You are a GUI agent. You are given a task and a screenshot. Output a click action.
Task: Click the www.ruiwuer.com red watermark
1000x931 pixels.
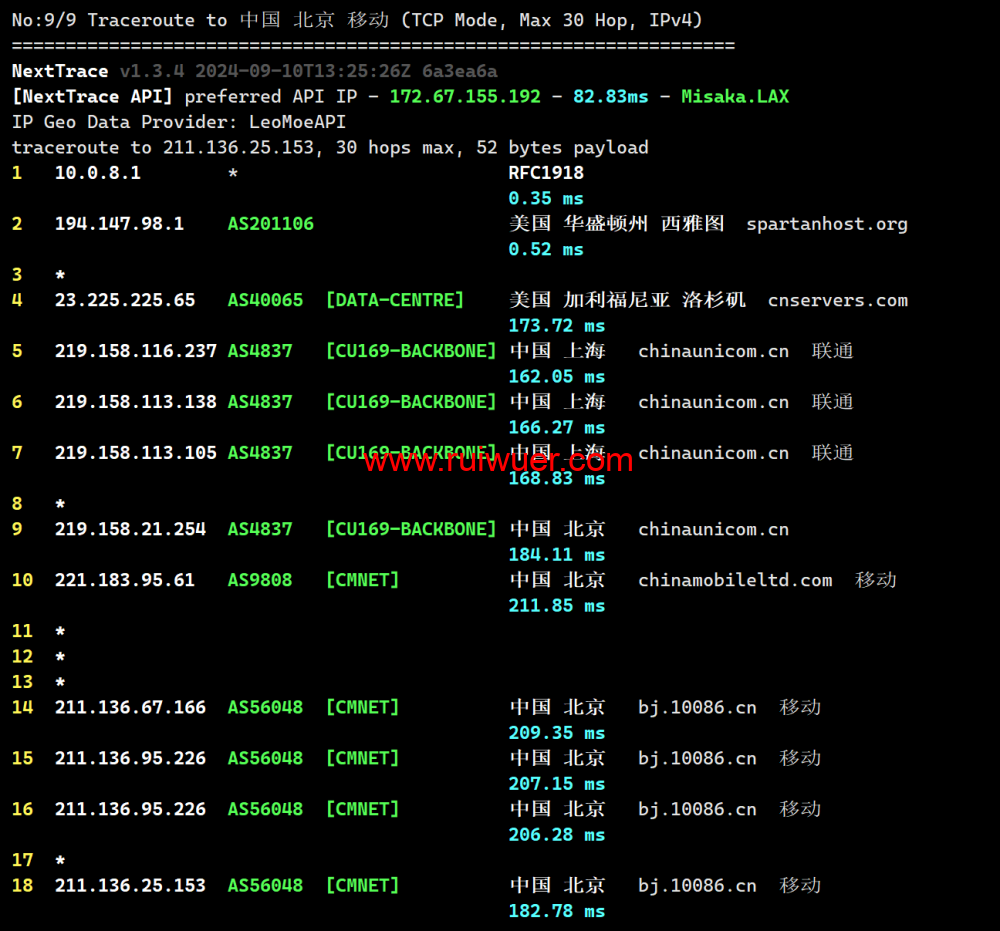pos(498,461)
